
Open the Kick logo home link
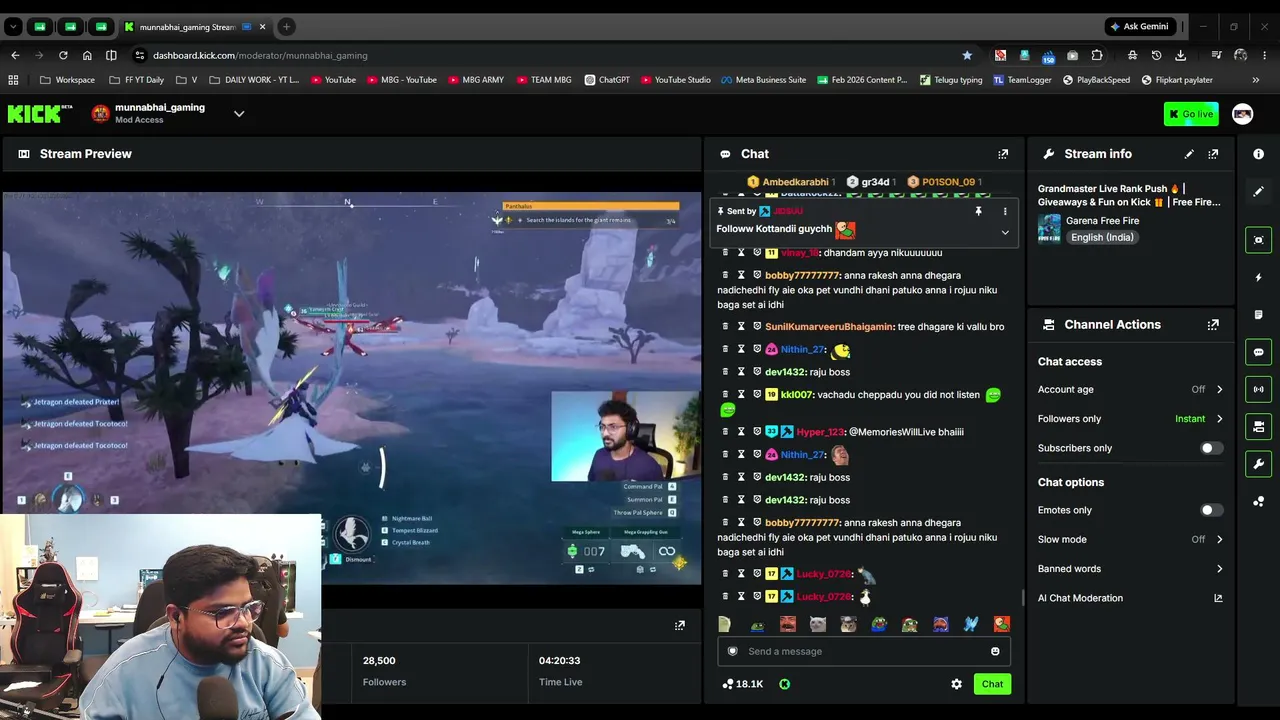click(40, 114)
